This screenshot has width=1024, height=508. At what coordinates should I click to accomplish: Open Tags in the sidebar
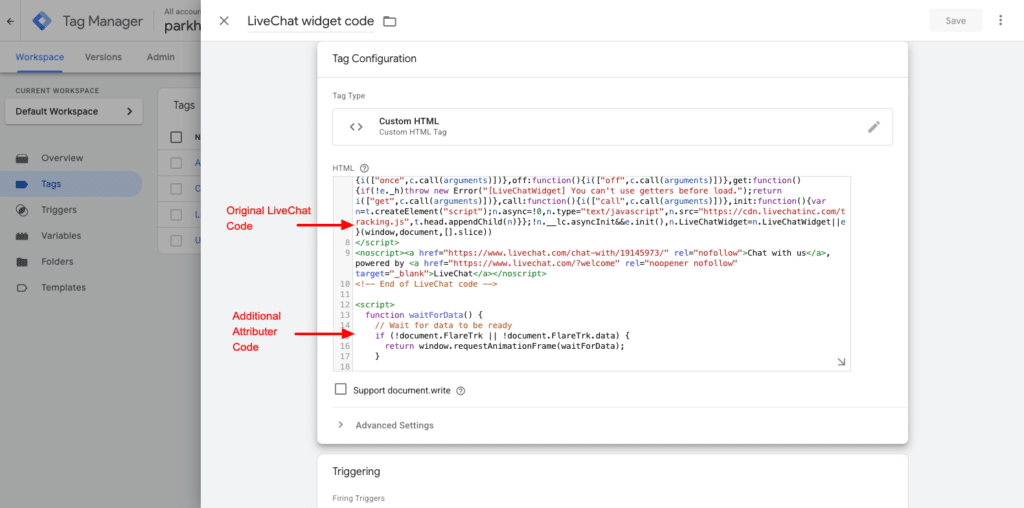coord(71,184)
